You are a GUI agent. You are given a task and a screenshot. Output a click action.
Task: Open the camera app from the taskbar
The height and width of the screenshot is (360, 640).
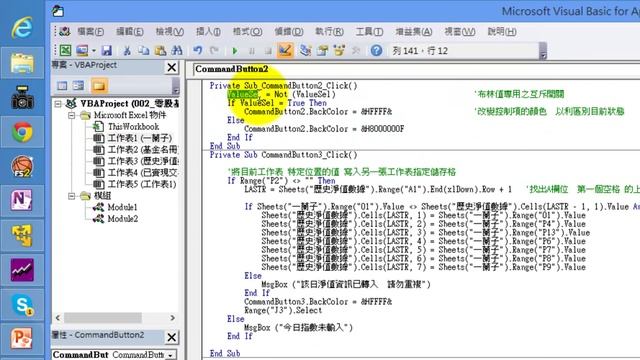22,97
